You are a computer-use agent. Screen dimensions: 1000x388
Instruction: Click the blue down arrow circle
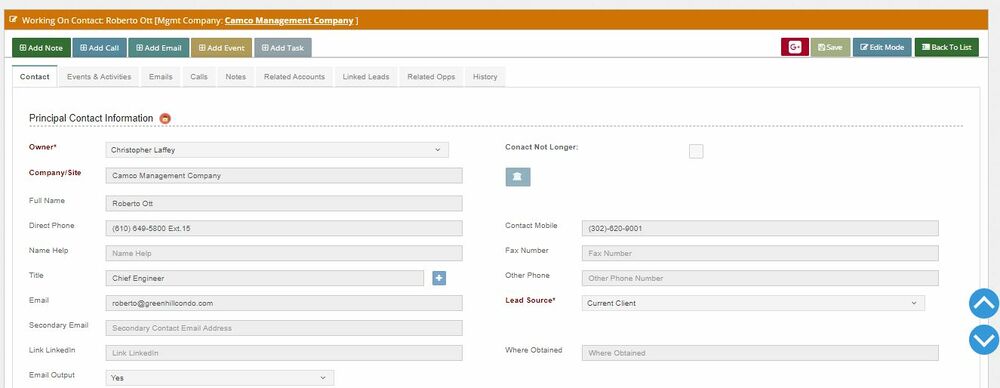coord(984,340)
